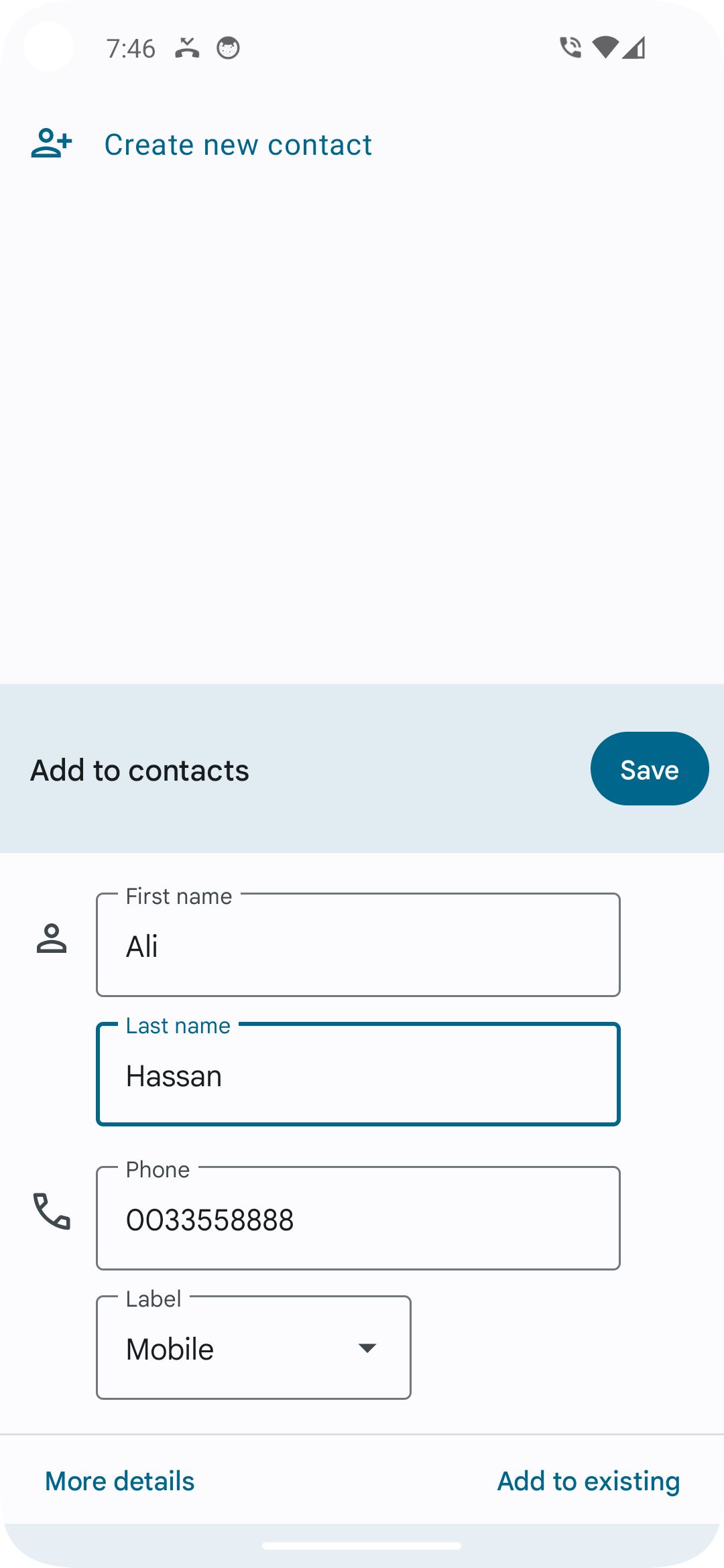The width and height of the screenshot is (724, 1568).
Task: Open the Label dropdown showing Mobile
Action: pos(253,1348)
